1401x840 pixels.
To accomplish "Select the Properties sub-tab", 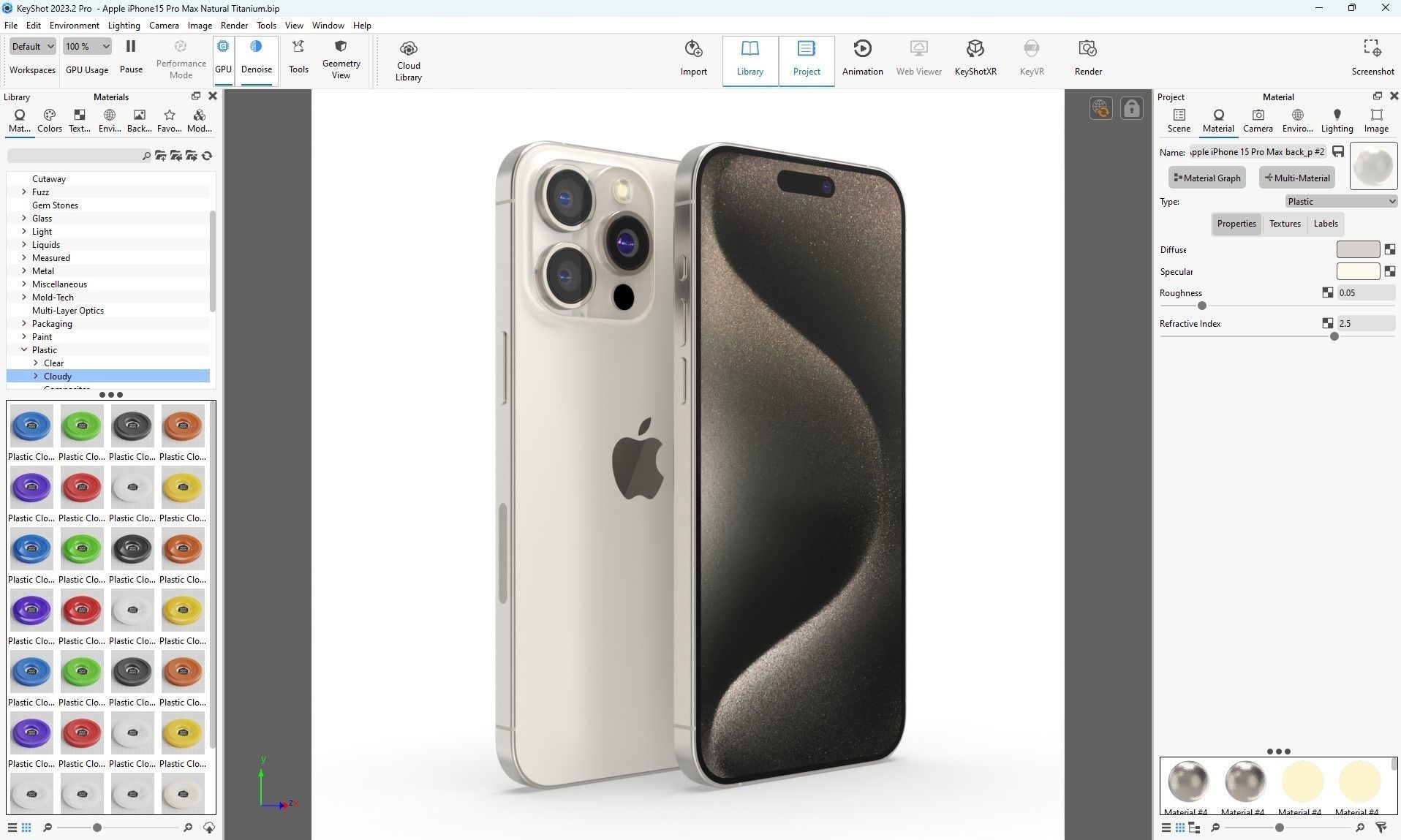I will [1236, 224].
